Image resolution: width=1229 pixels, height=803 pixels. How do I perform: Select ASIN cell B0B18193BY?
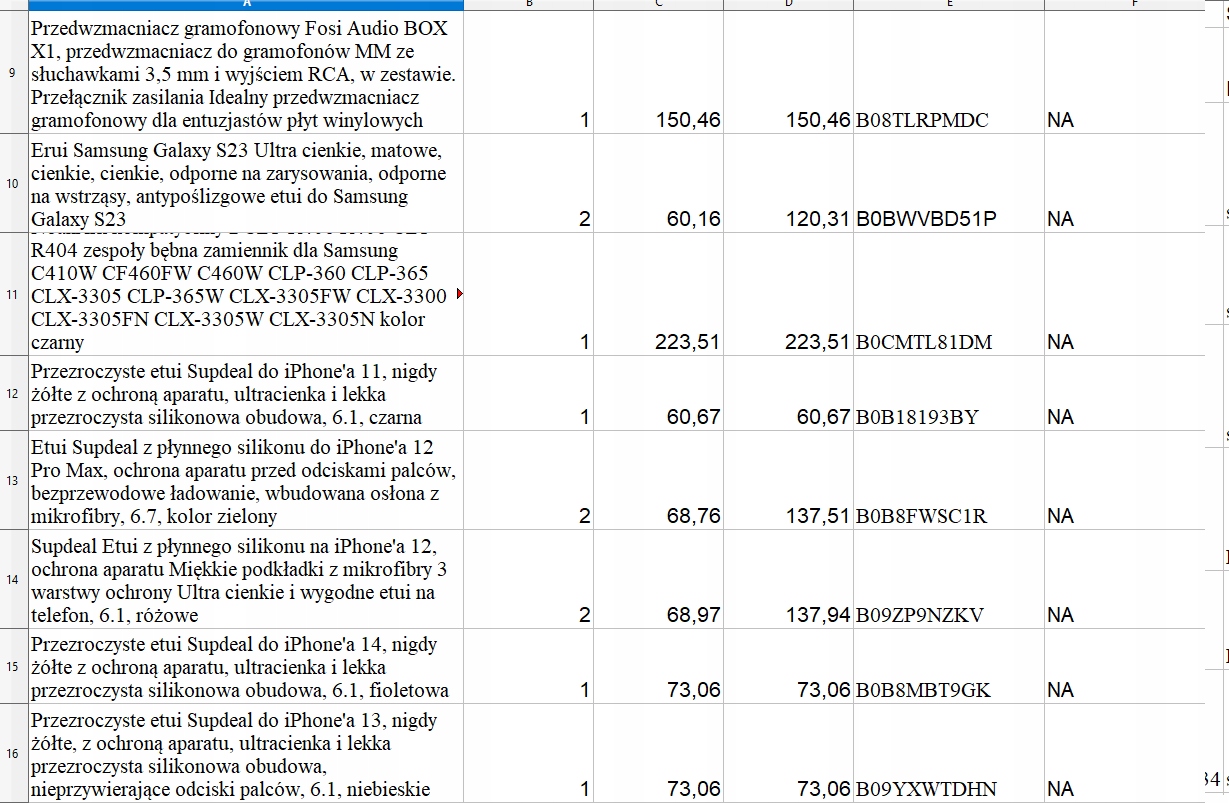[949, 393]
